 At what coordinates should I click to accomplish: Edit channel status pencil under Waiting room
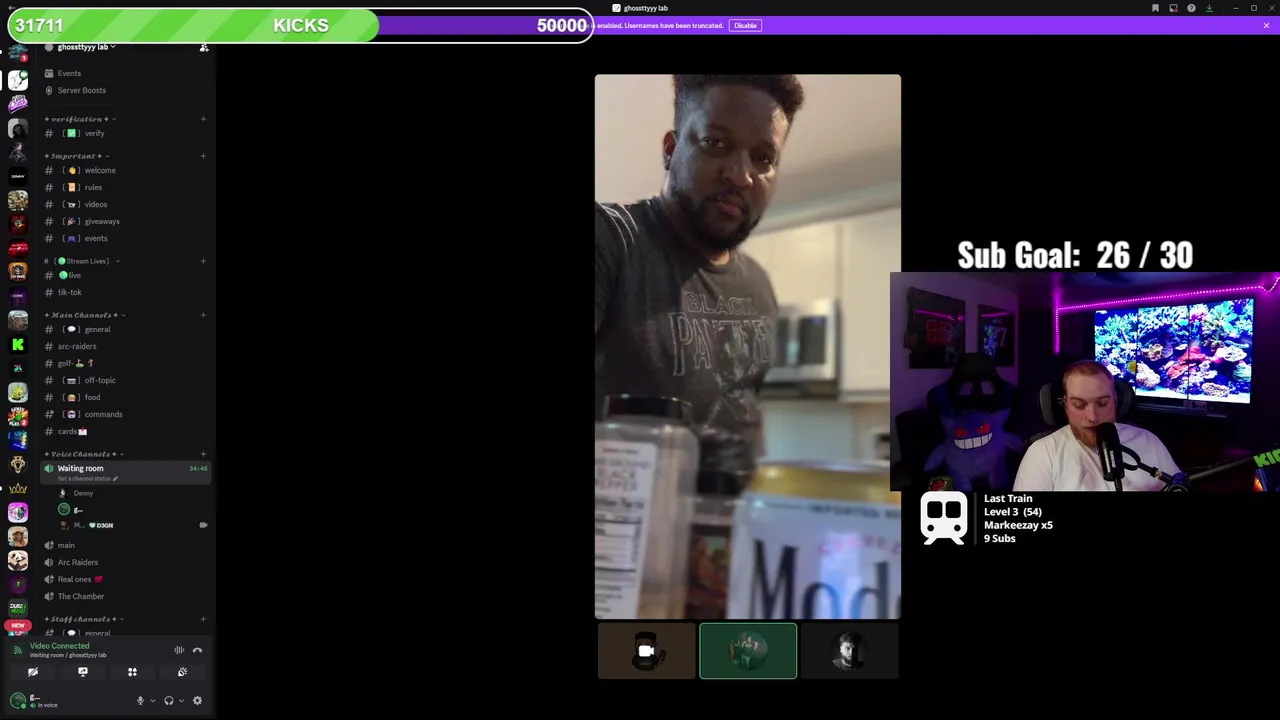tap(115, 479)
